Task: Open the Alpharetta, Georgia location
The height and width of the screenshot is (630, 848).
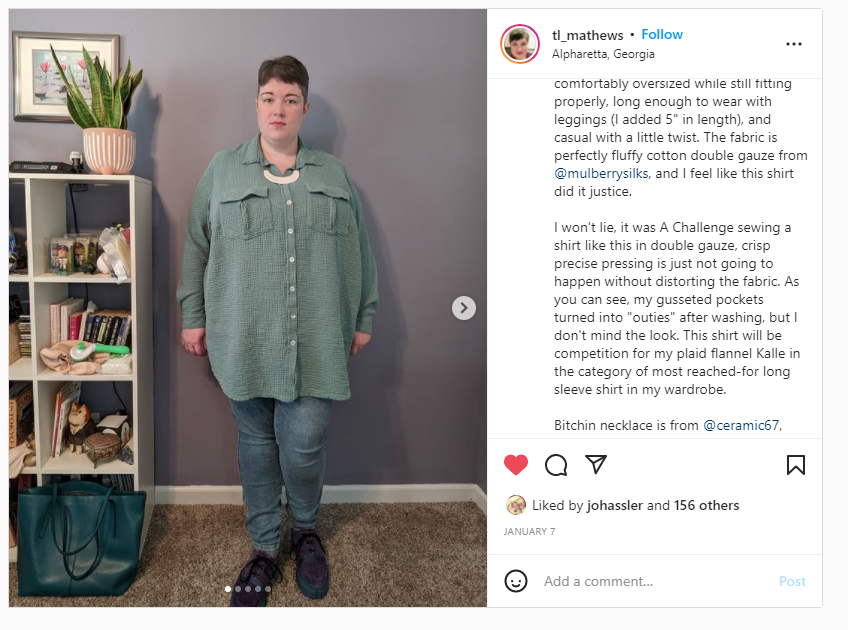Action: [x=603, y=54]
